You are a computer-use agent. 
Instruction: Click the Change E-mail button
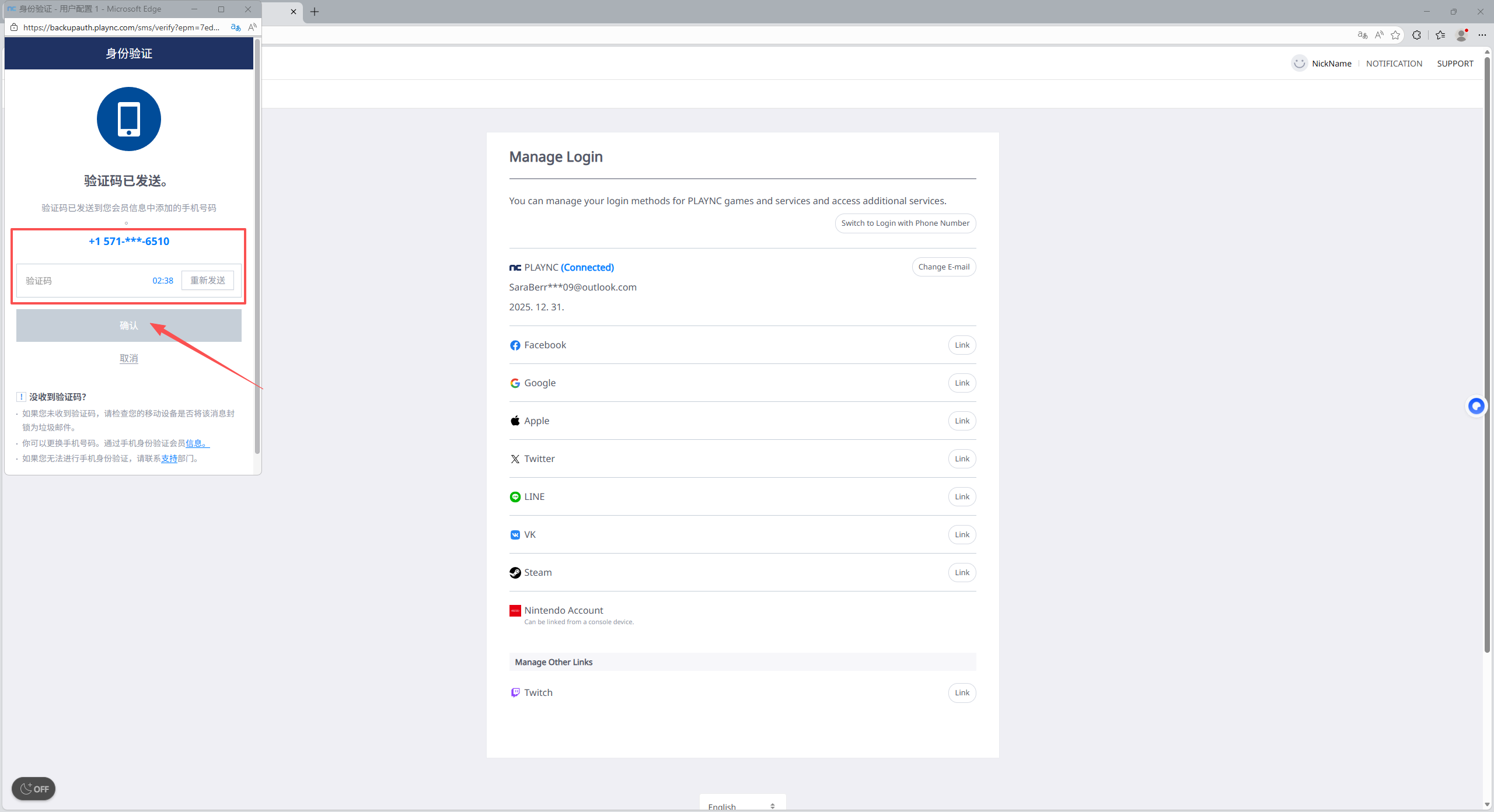coord(944,267)
